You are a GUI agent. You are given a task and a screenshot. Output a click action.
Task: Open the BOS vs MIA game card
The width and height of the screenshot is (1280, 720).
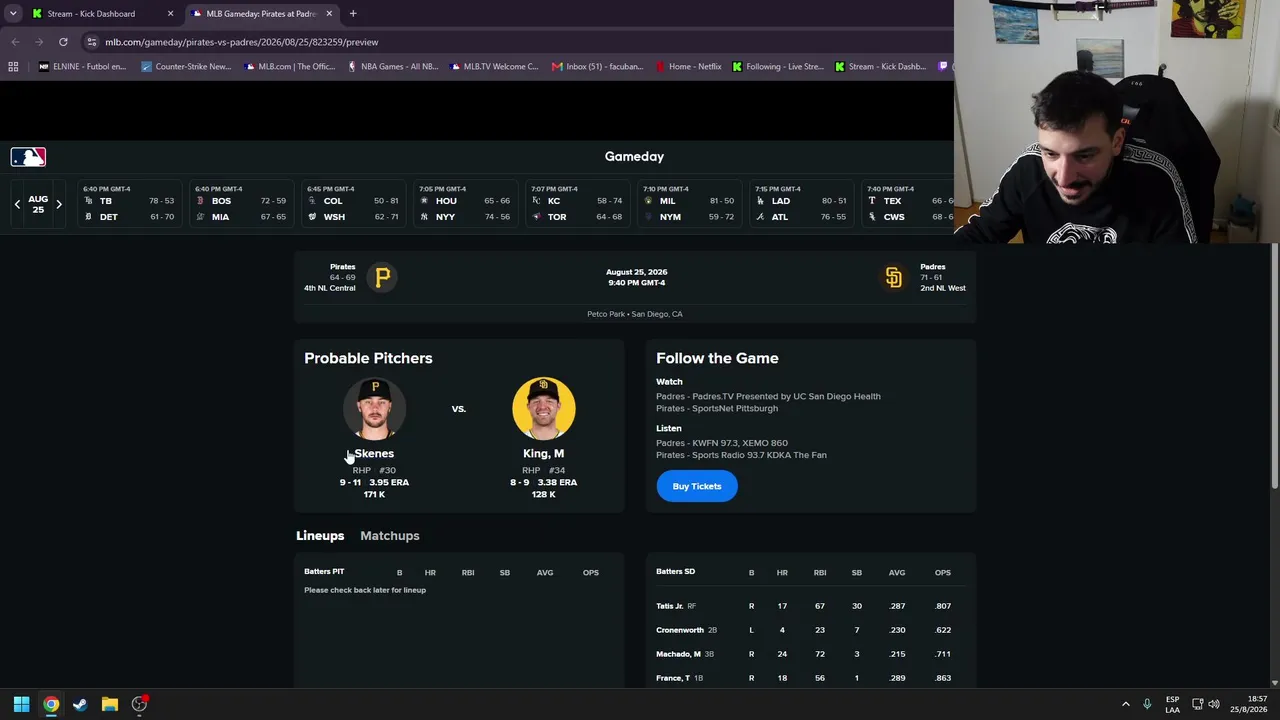click(x=240, y=203)
